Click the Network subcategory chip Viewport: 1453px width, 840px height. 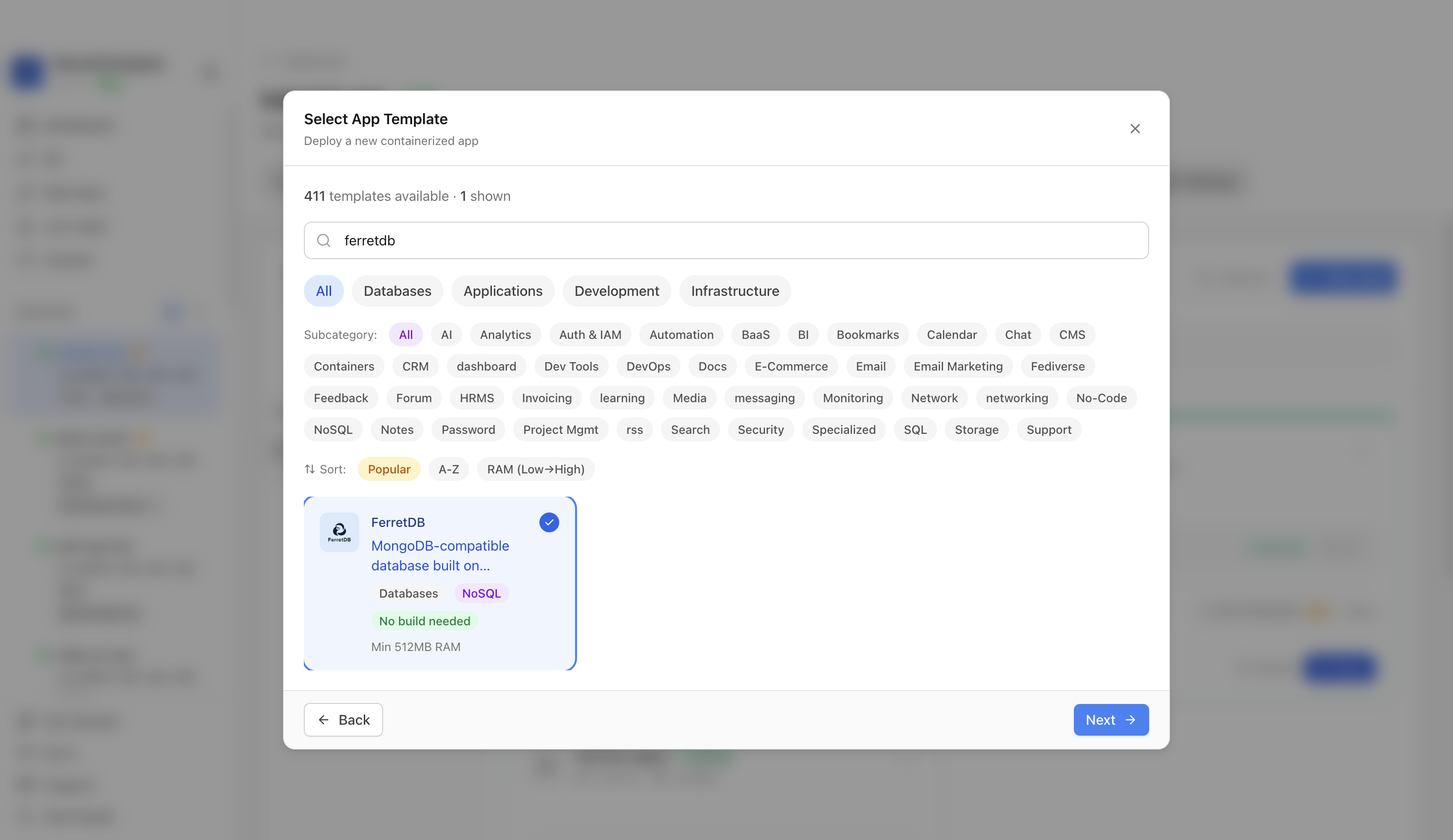[934, 398]
